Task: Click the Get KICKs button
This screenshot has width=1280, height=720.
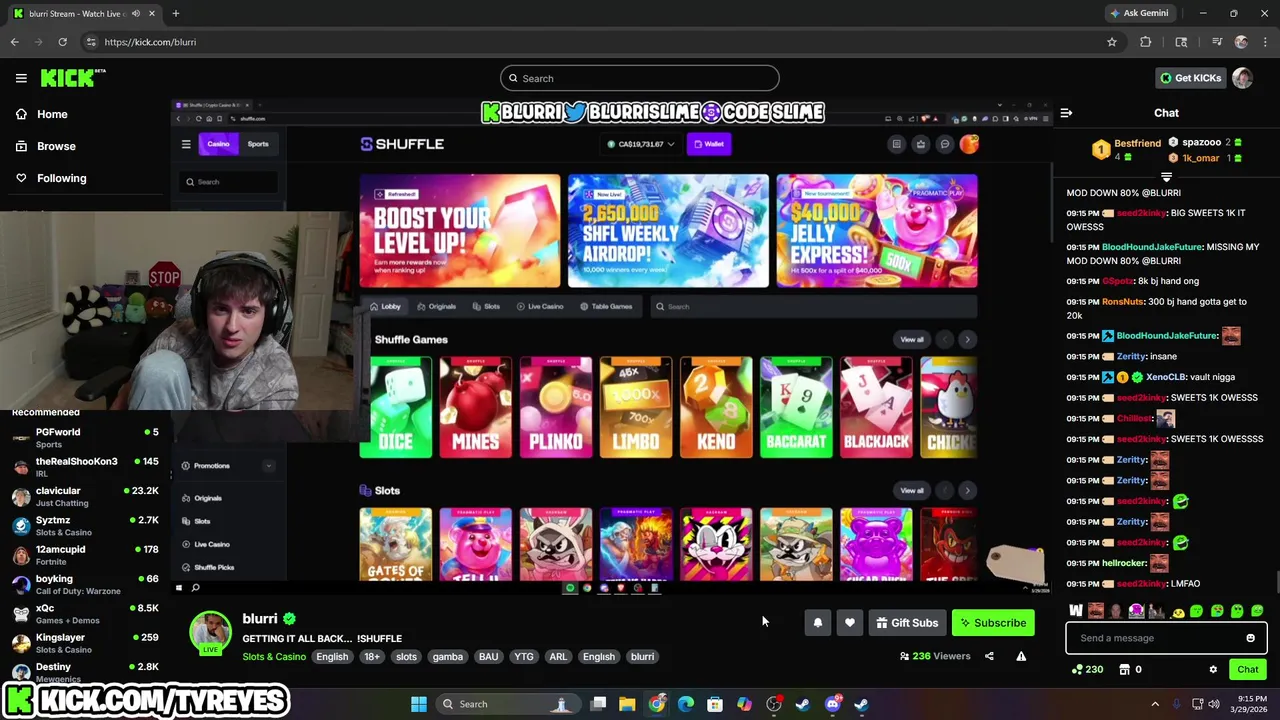Action: coord(1190,78)
